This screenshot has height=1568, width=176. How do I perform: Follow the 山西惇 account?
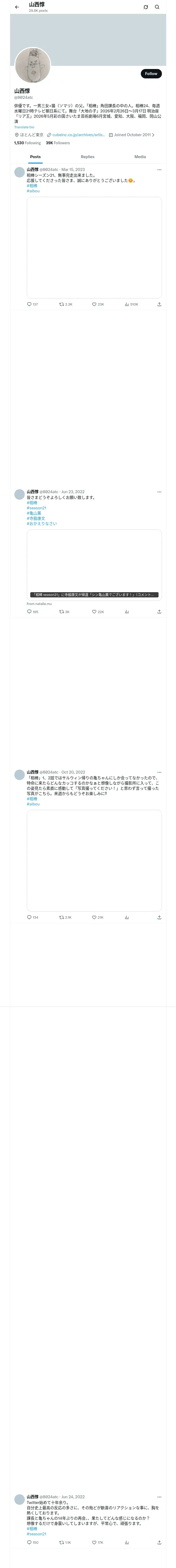tap(151, 74)
